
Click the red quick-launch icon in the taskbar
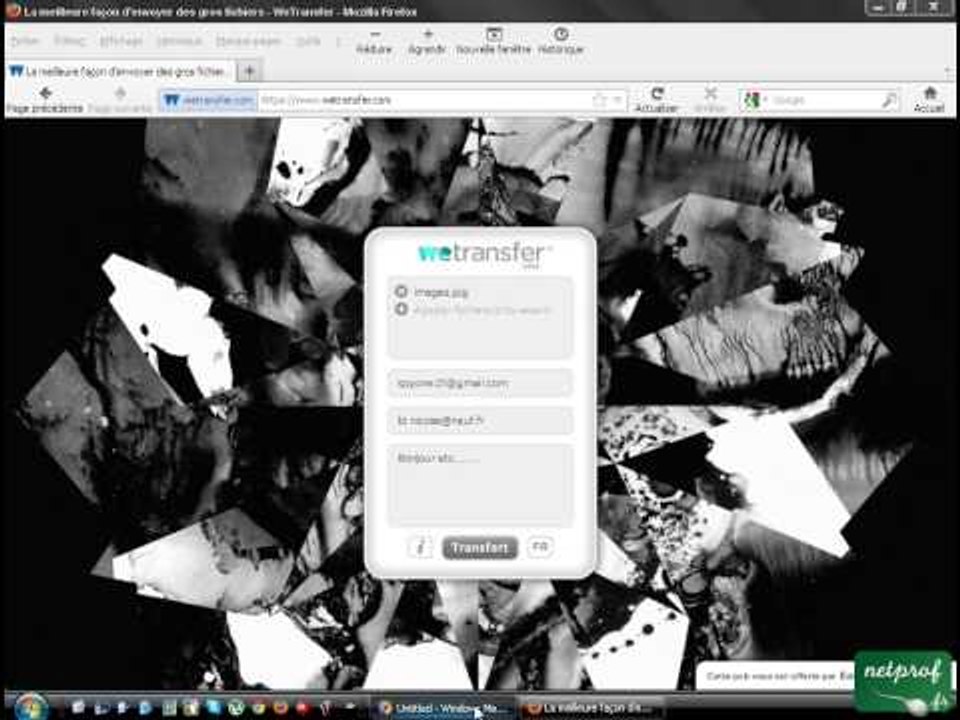[302, 708]
